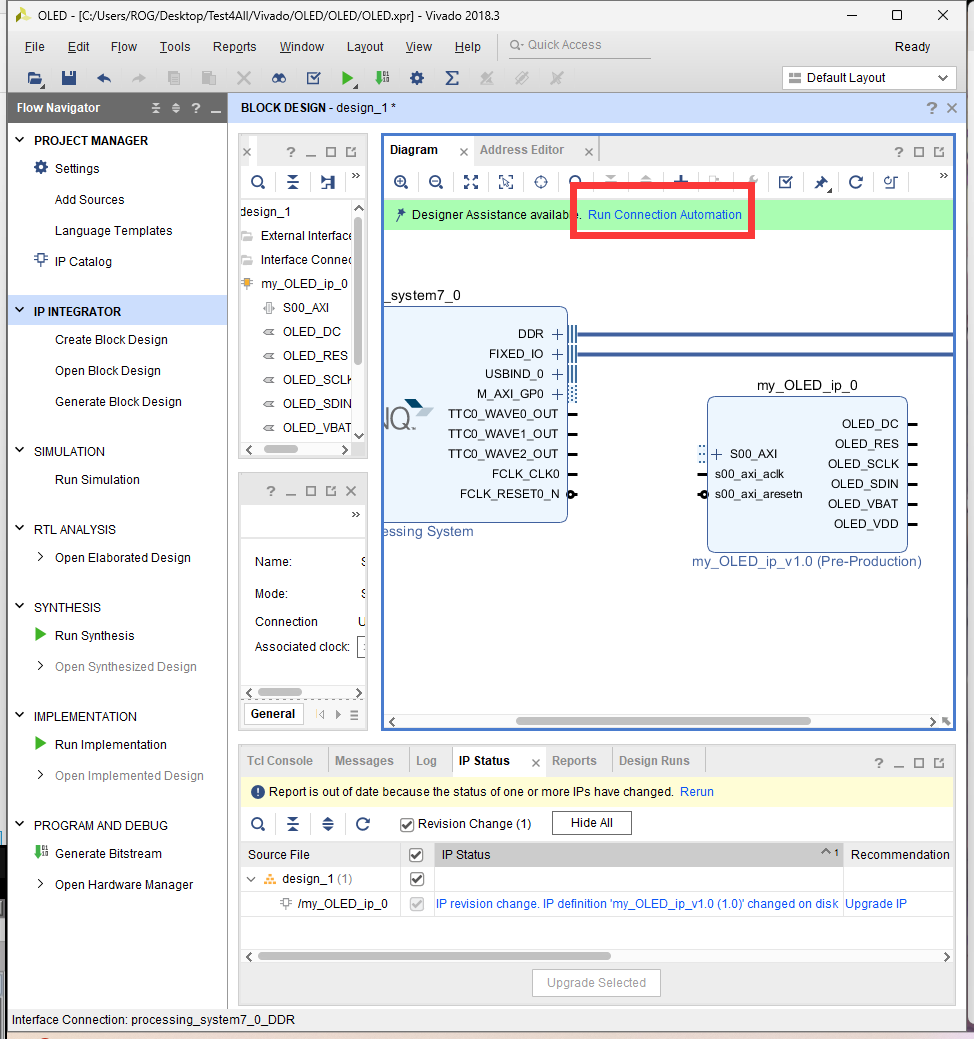The height and width of the screenshot is (1039, 974).
Task: Click the Run Connection Automation link
Action: pyautogui.click(x=665, y=215)
